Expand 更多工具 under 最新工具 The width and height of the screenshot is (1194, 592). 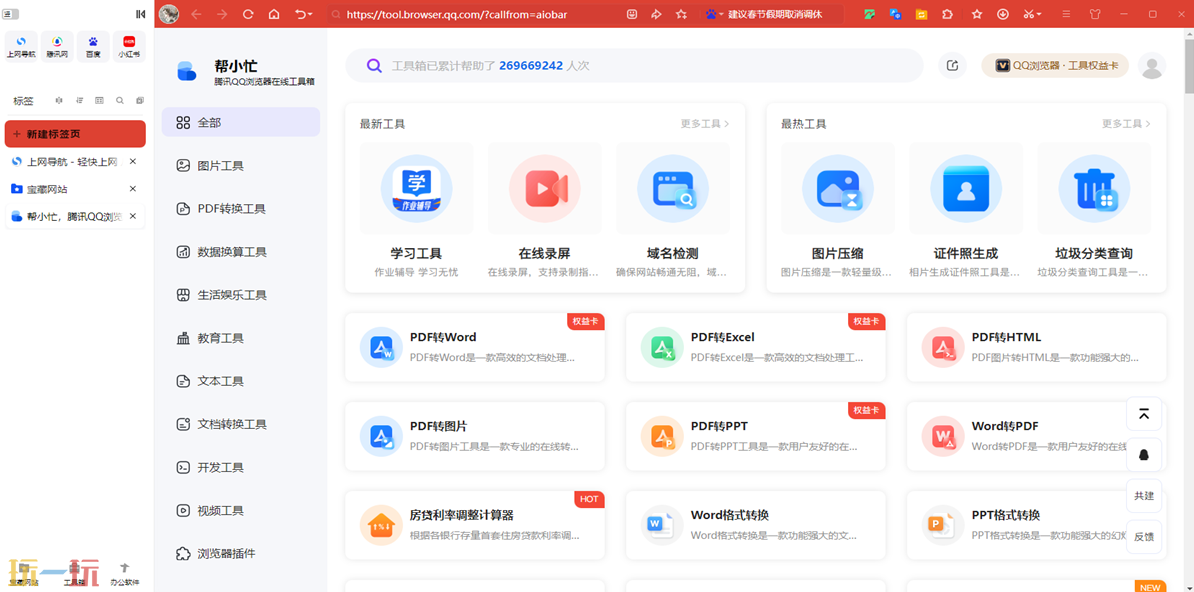704,124
